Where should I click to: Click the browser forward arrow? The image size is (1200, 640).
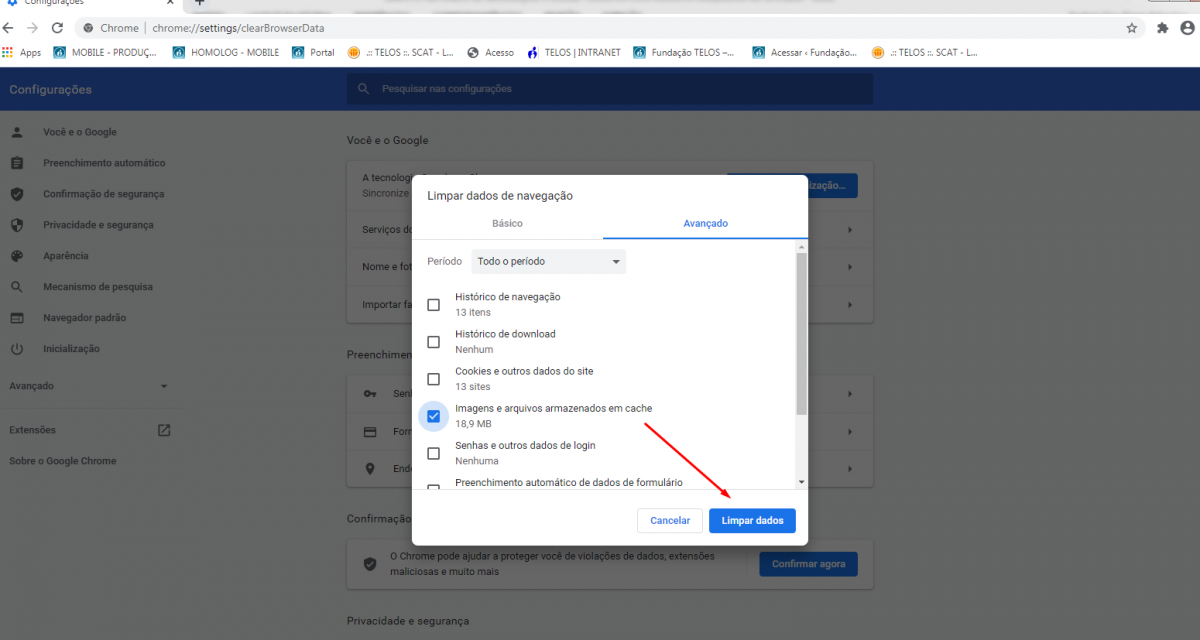pos(32,28)
